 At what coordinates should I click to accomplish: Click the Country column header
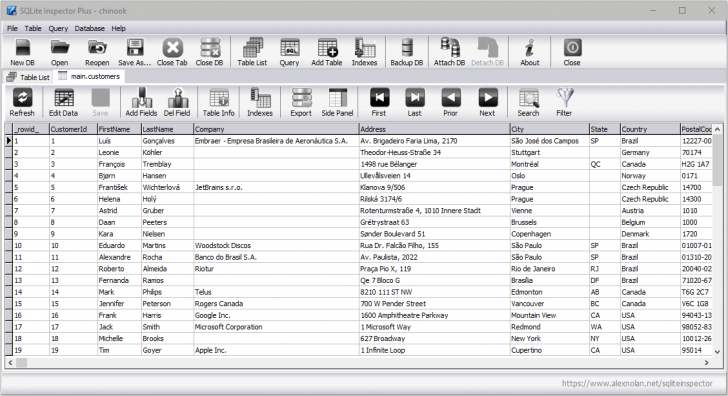coord(650,129)
